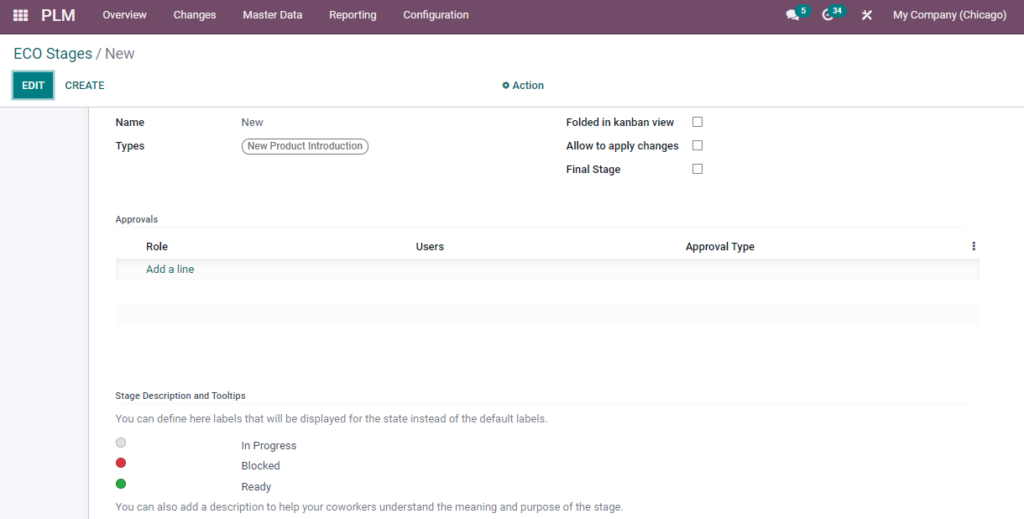Click the red Blocked state dot
This screenshot has width=1024, height=519.
(x=121, y=463)
